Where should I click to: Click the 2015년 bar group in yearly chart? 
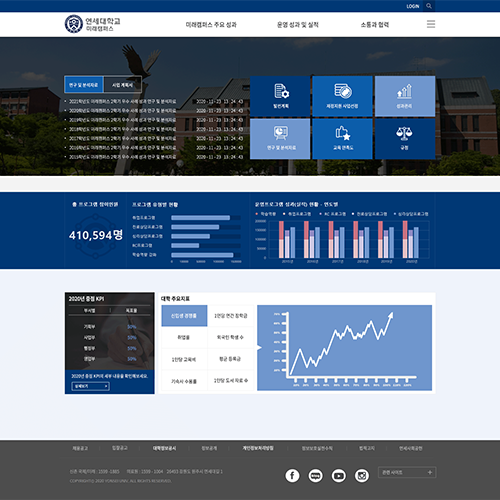click(x=287, y=239)
